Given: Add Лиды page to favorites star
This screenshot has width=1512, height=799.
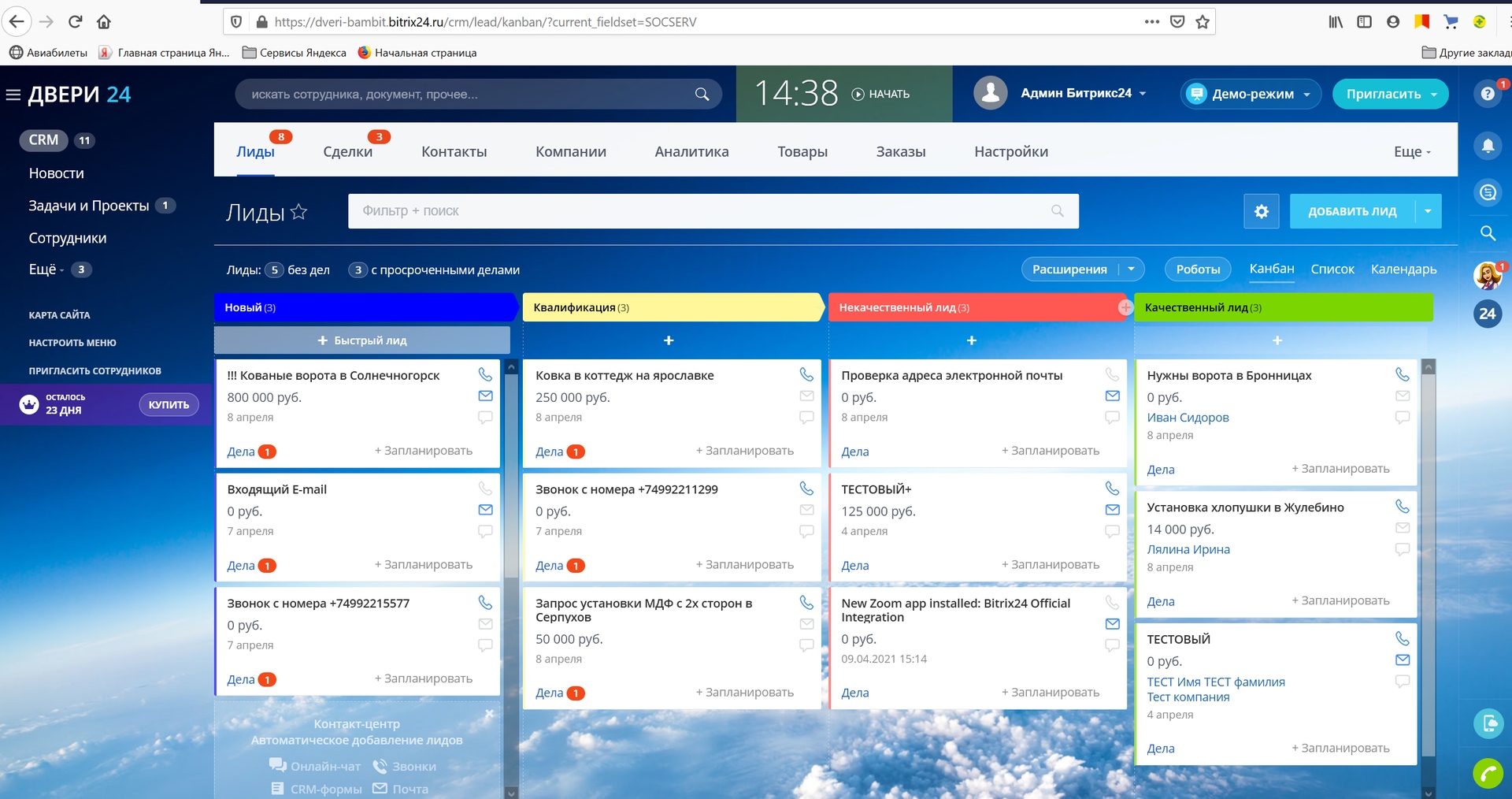Looking at the screenshot, I should (x=298, y=212).
